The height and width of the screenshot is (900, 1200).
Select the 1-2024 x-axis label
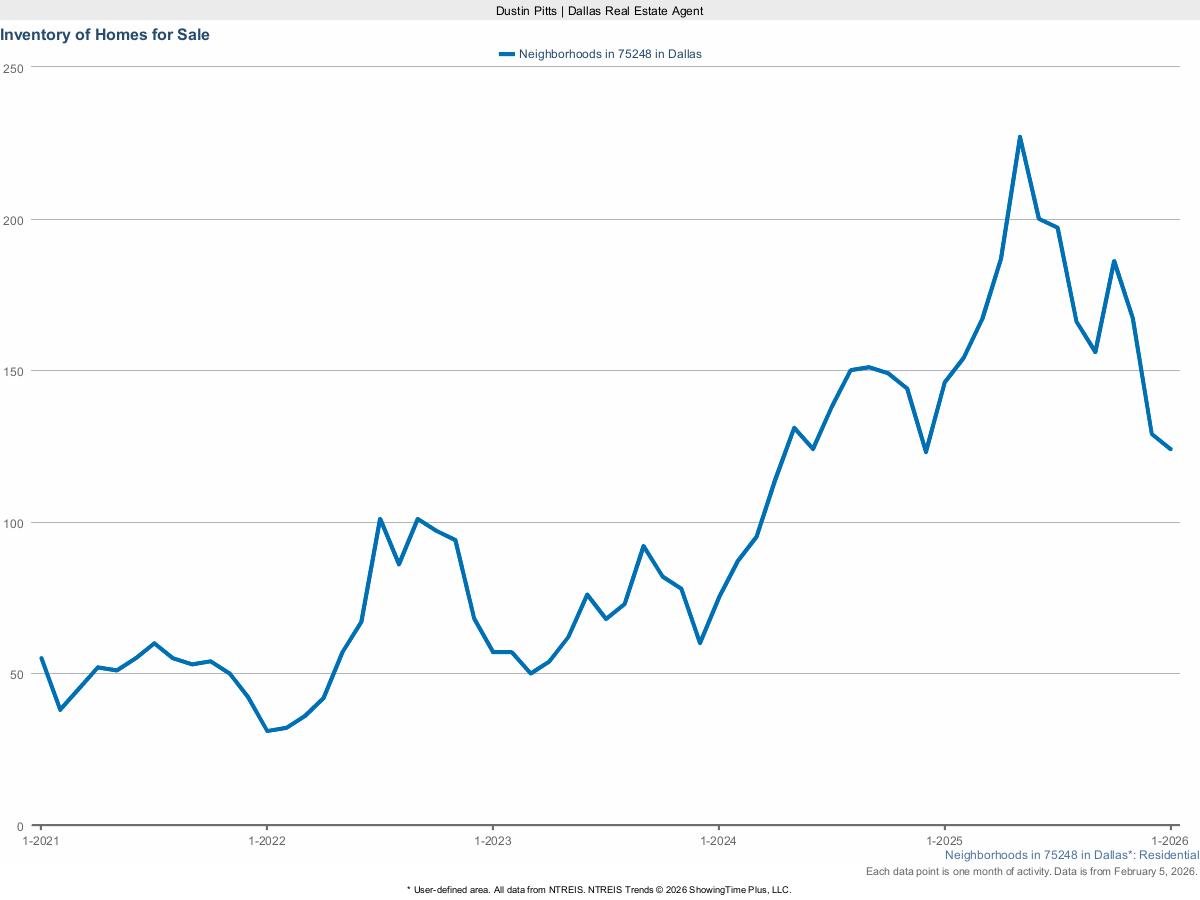tap(718, 841)
